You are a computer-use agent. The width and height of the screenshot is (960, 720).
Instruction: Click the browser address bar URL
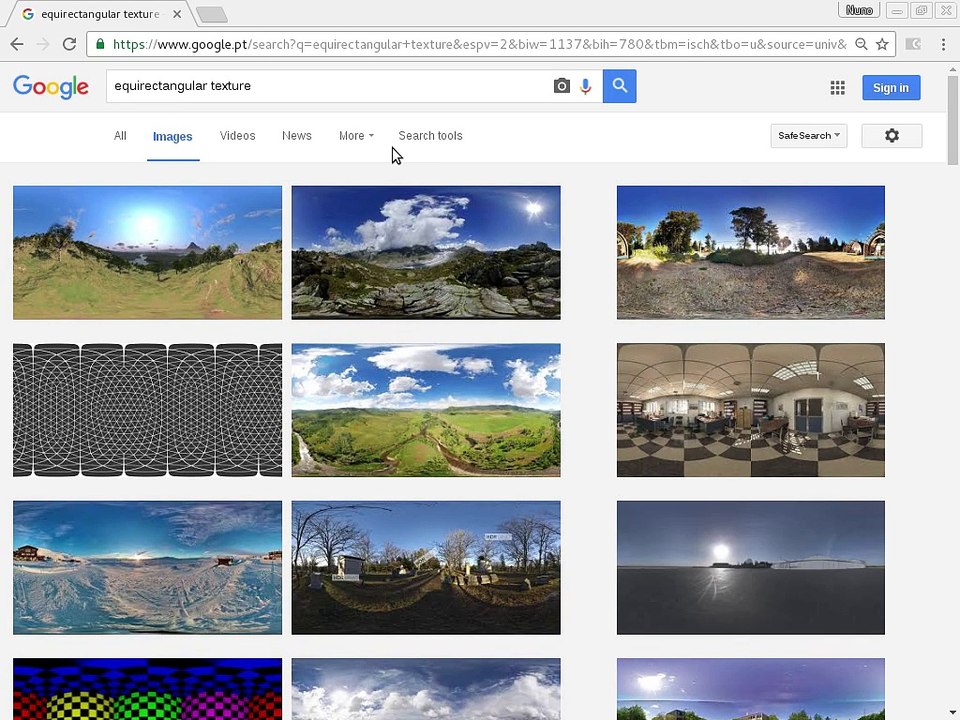click(x=480, y=44)
